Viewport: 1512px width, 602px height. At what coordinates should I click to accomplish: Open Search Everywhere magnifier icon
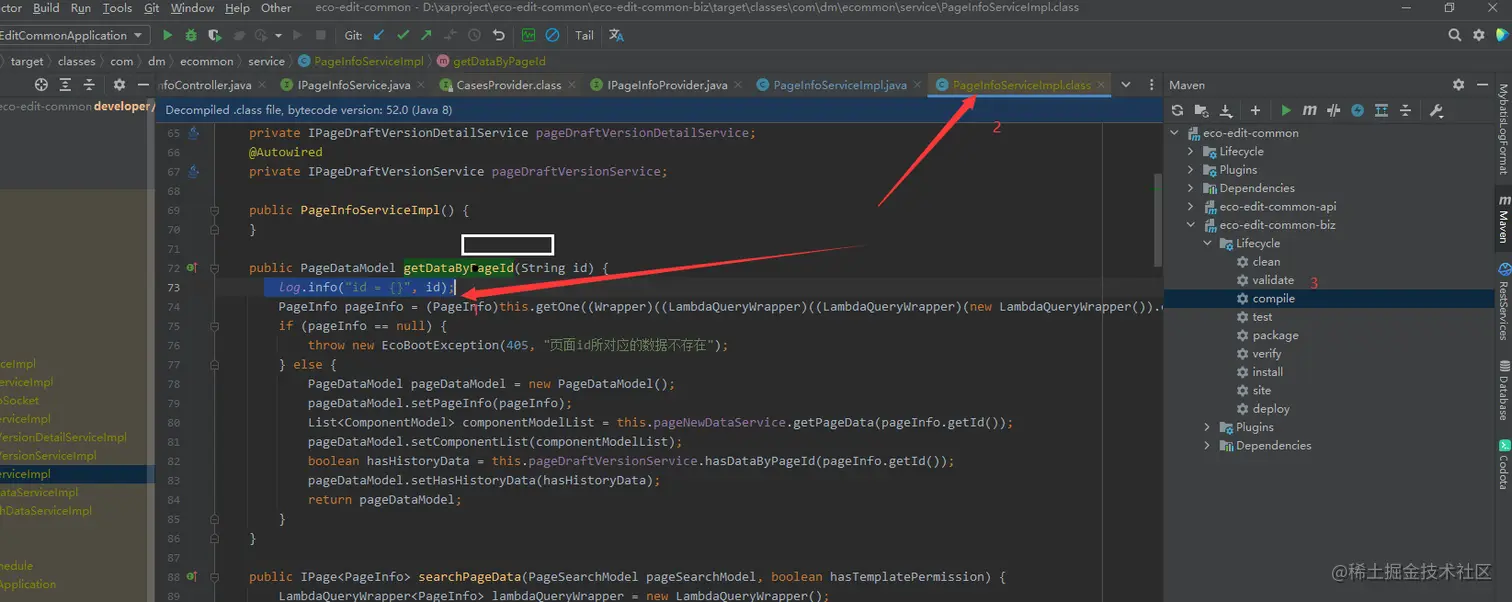(x=1455, y=35)
